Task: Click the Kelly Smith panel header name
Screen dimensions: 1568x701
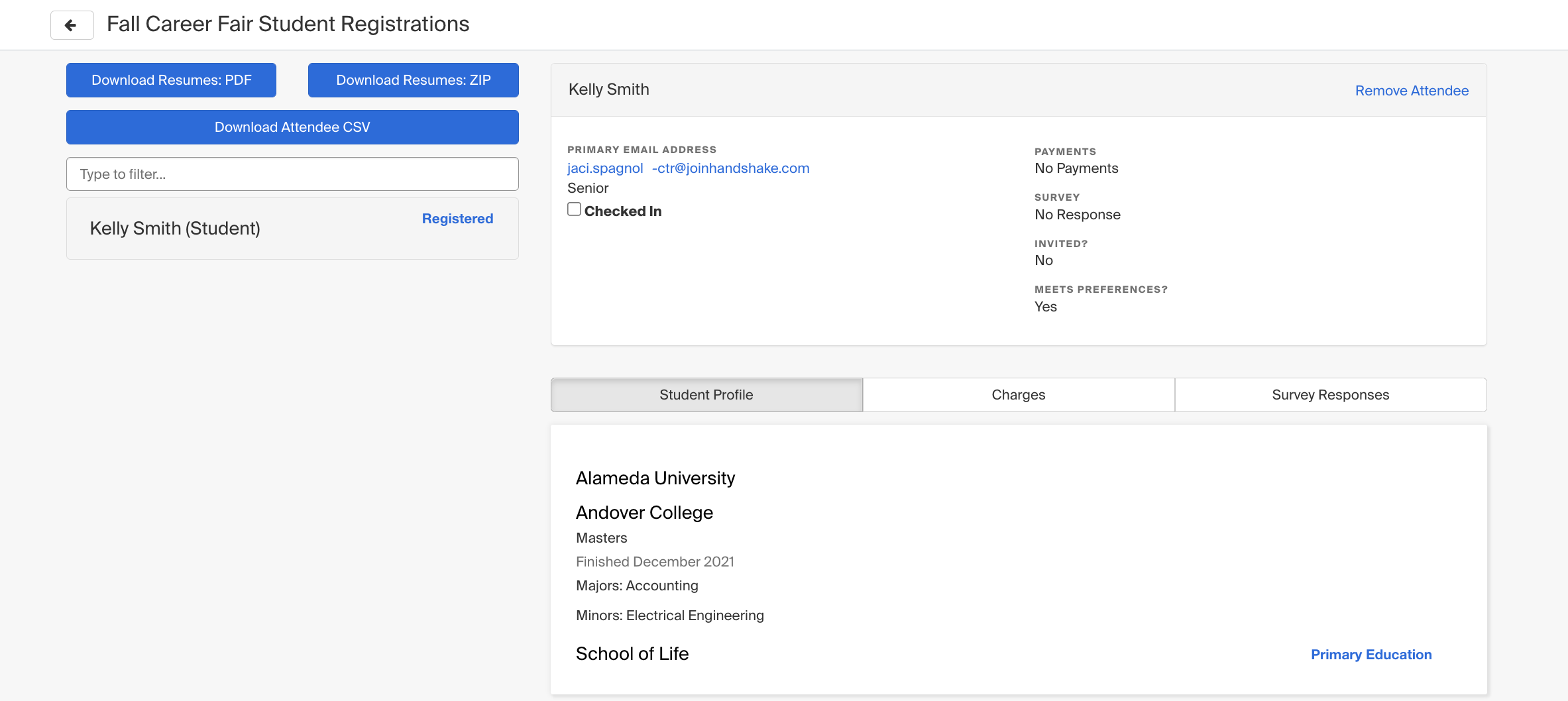Action: (608, 89)
